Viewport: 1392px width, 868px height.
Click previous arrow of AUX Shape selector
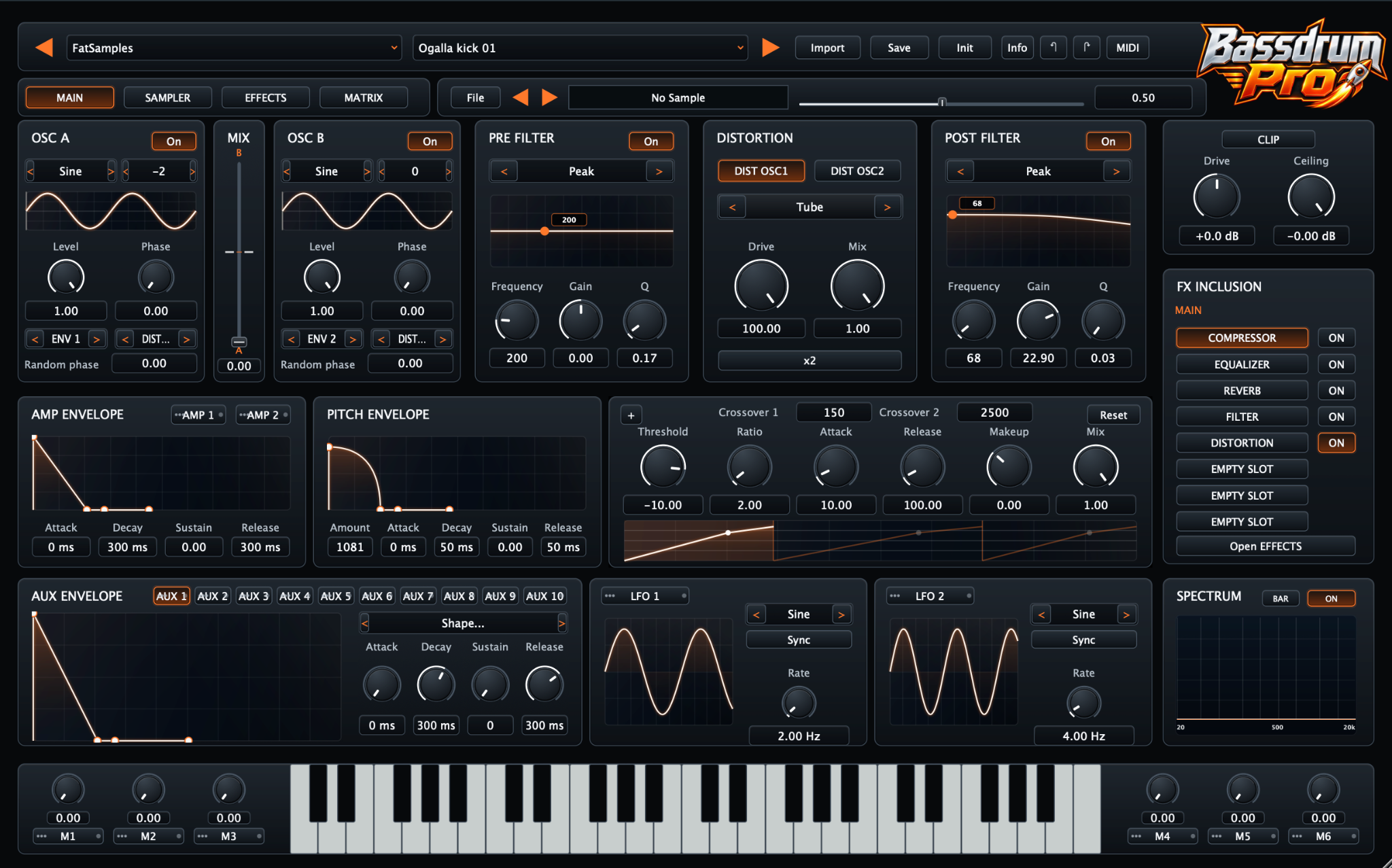365,623
